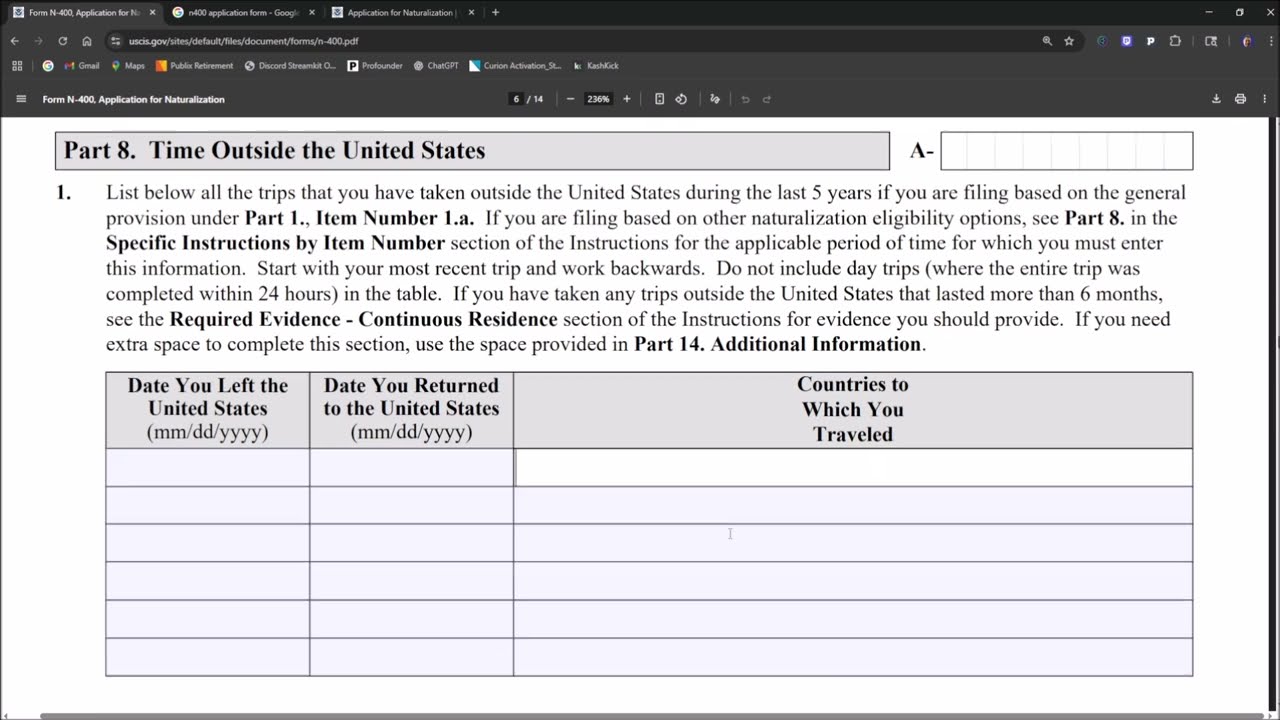Screen dimensions: 1280x720
Task: Print the N-400 PDF document
Action: pos(1240,99)
